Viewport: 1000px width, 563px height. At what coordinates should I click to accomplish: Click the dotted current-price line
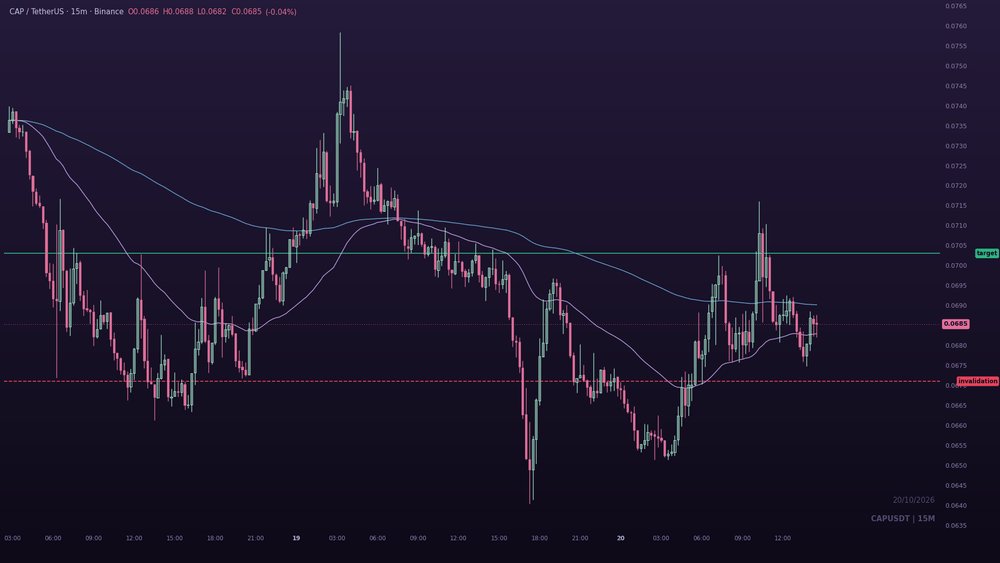tap(472, 324)
